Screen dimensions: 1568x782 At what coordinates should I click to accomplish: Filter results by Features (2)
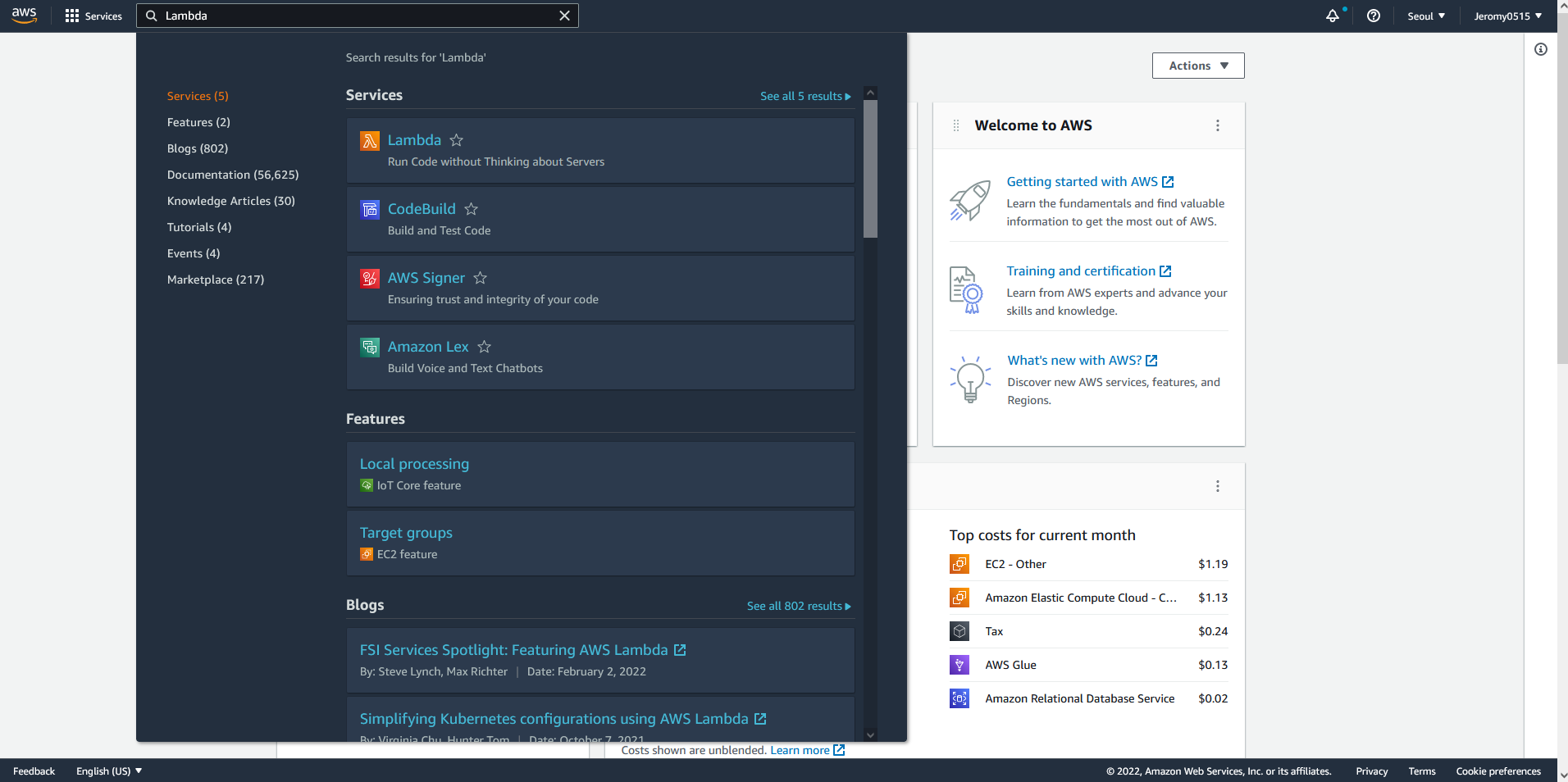198,122
